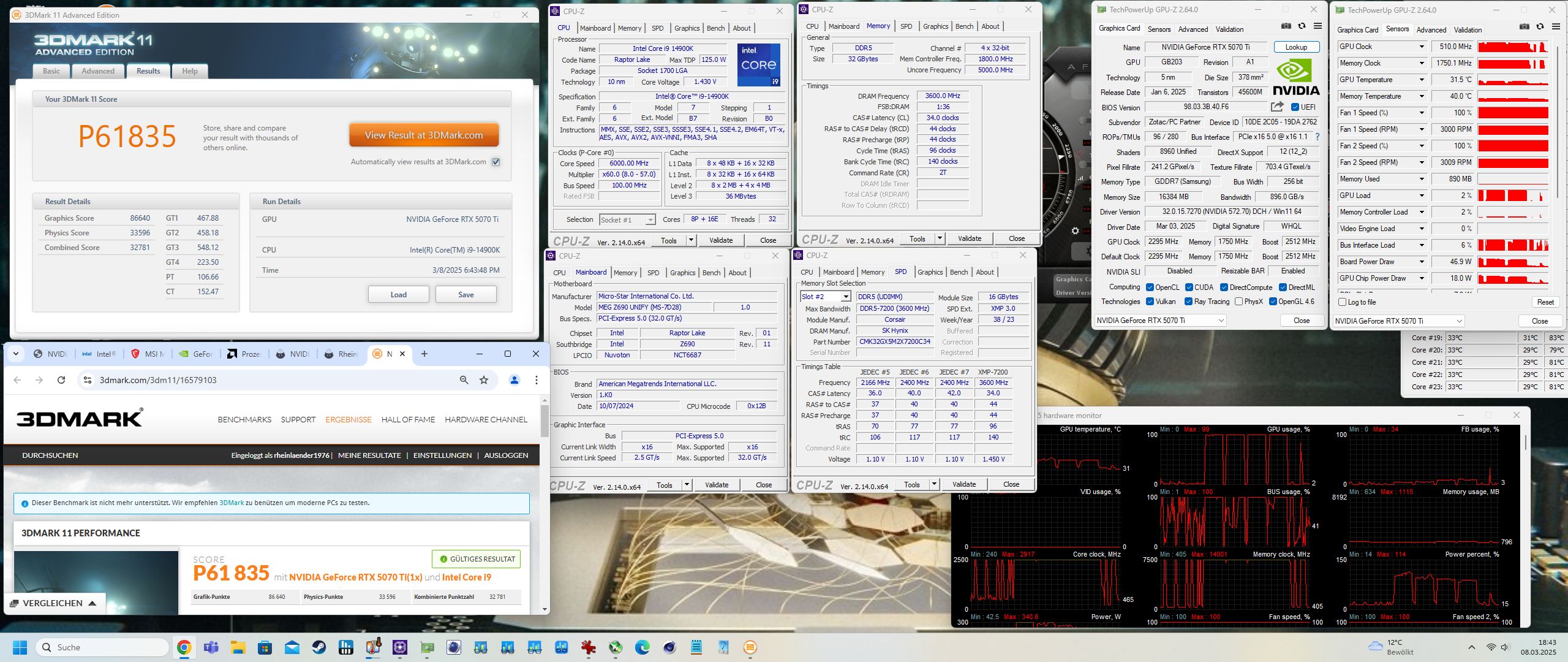Open Chrome's tab search chevron
The image size is (1568, 662).
[16, 354]
